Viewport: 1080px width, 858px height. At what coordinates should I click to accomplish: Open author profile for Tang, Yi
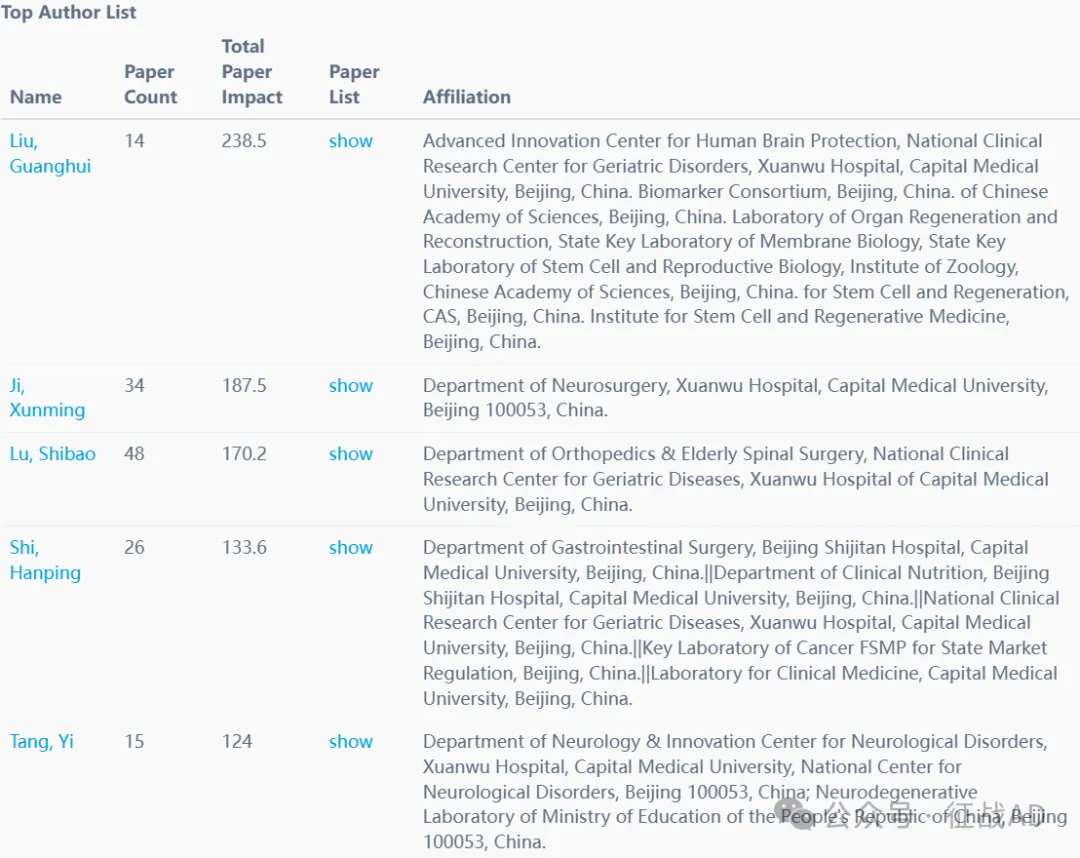click(x=41, y=742)
